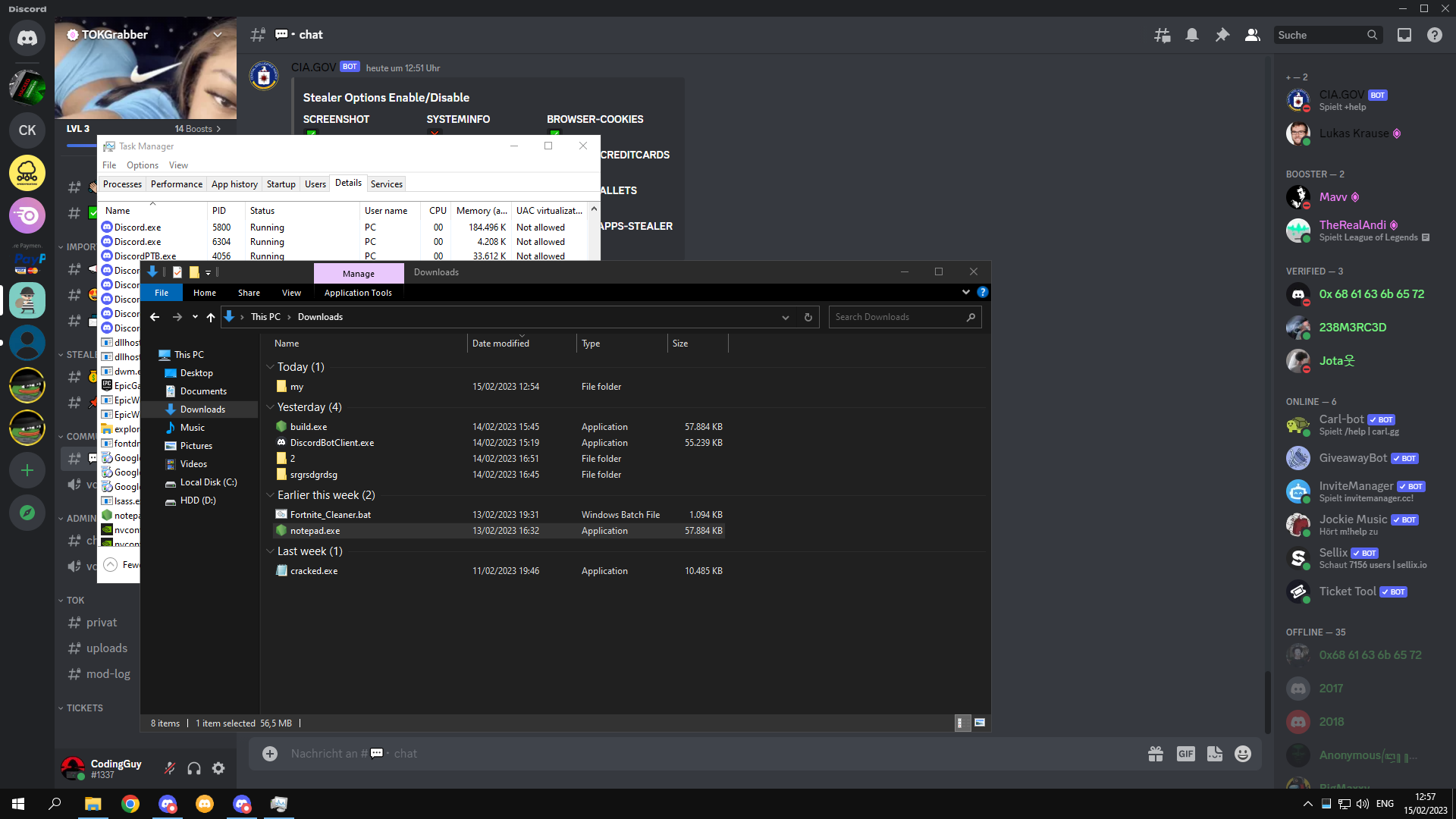The image size is (1456, 819).
Task: Open the Threads panel in channel header
Action: tap(1162, 35)
